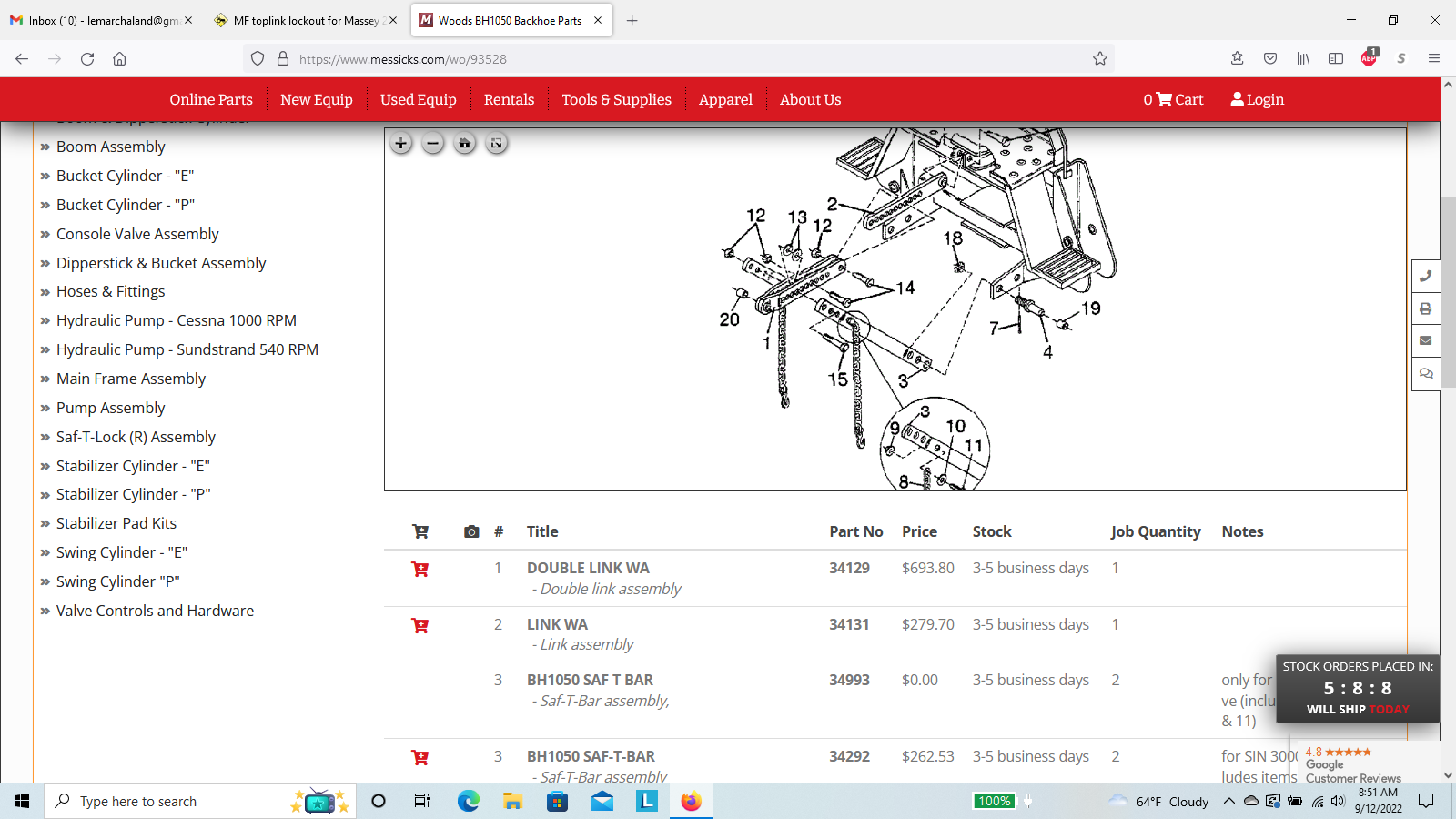The image size is (1456, 819).
Task: Open Apparel menu
Action: pyautogui.click(x=725, y=99)
